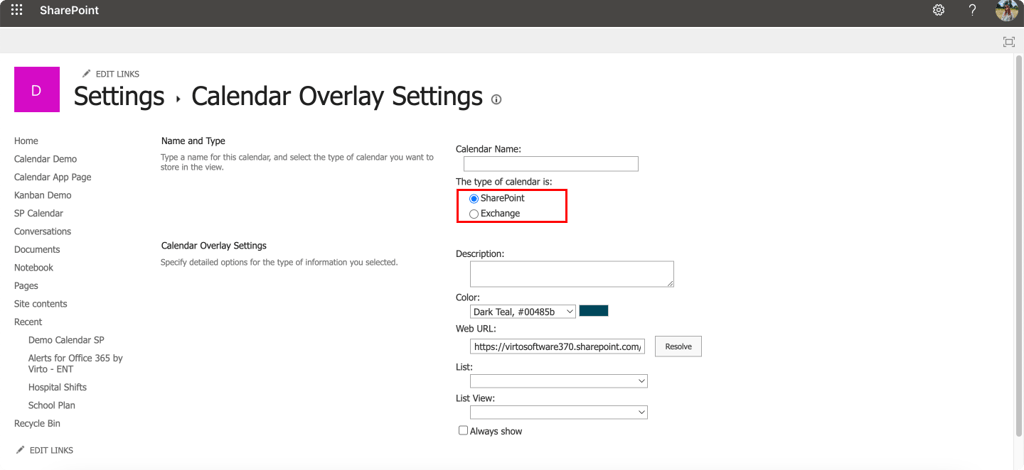The image size is (1024, 470).
Task: Toggle the focus on content icon
Action: pyautogui.click(x=1008, y=42)
